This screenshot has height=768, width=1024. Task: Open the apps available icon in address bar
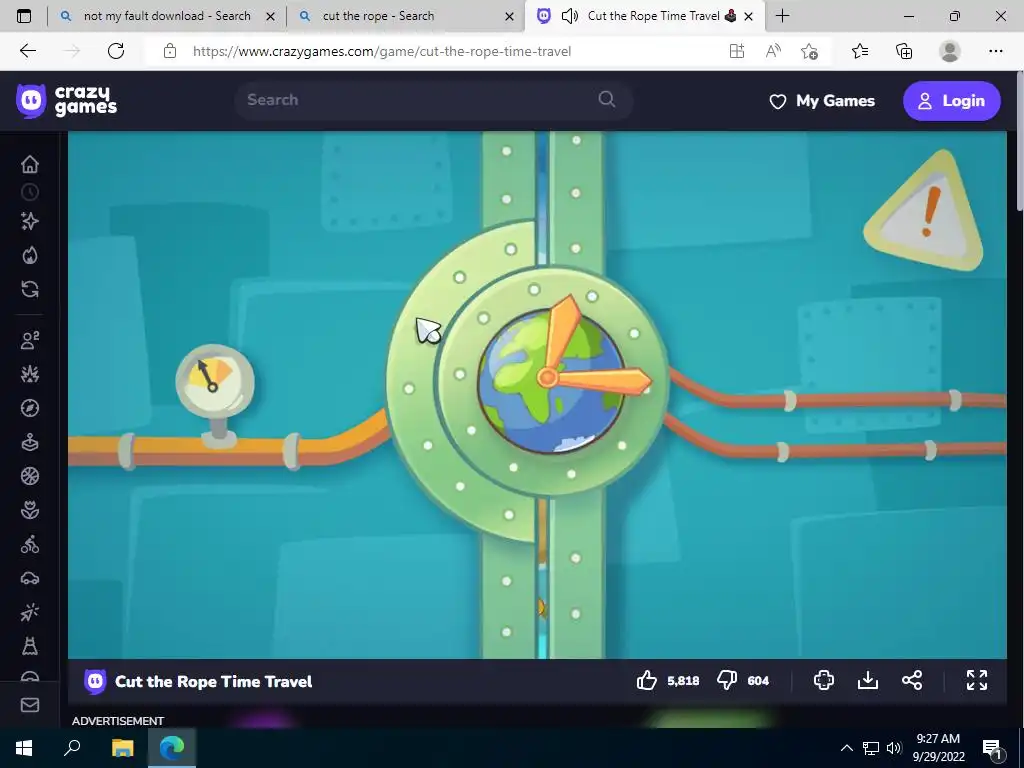click(x=737, y=51)
